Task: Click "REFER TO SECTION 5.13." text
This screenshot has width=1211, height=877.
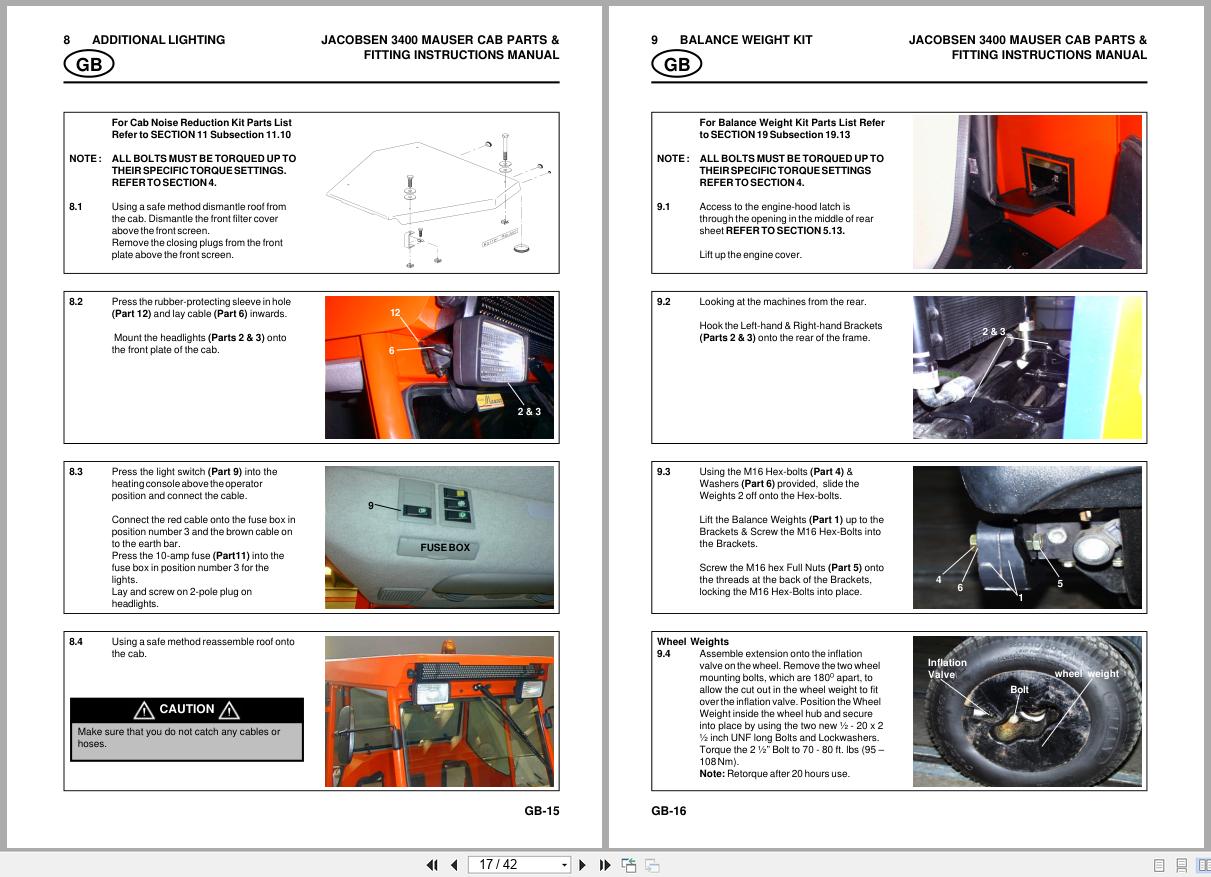Action: coord(785,231)
